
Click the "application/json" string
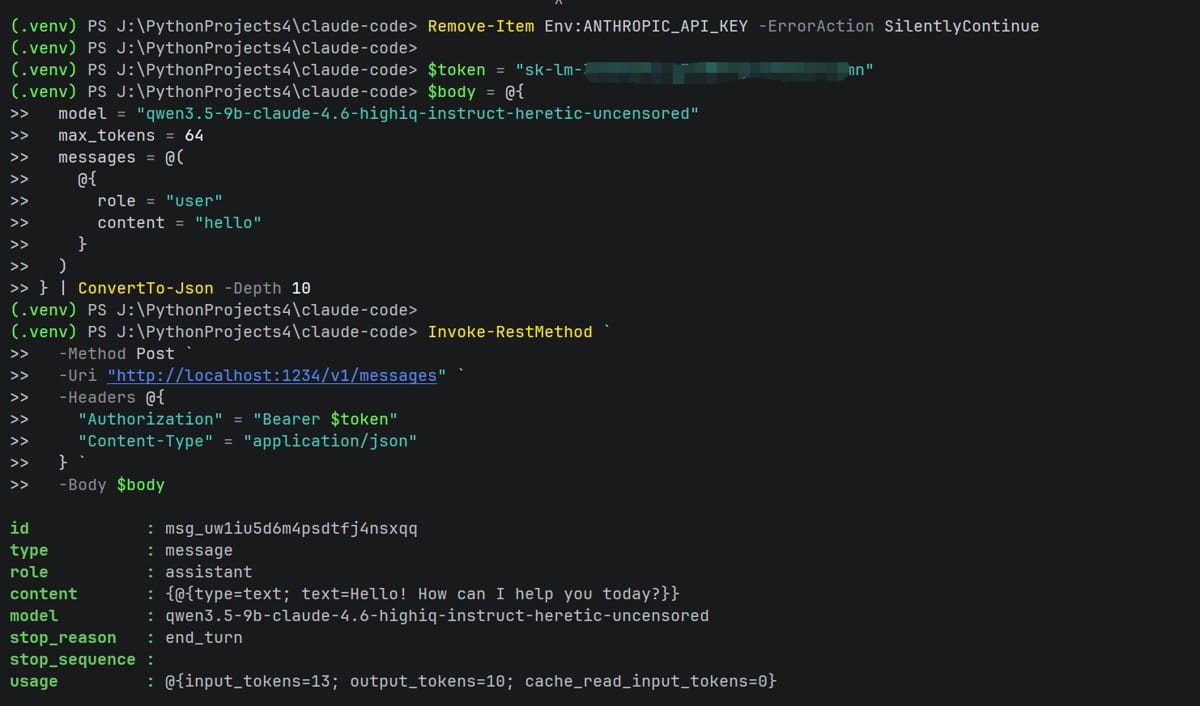click(330, 441)
